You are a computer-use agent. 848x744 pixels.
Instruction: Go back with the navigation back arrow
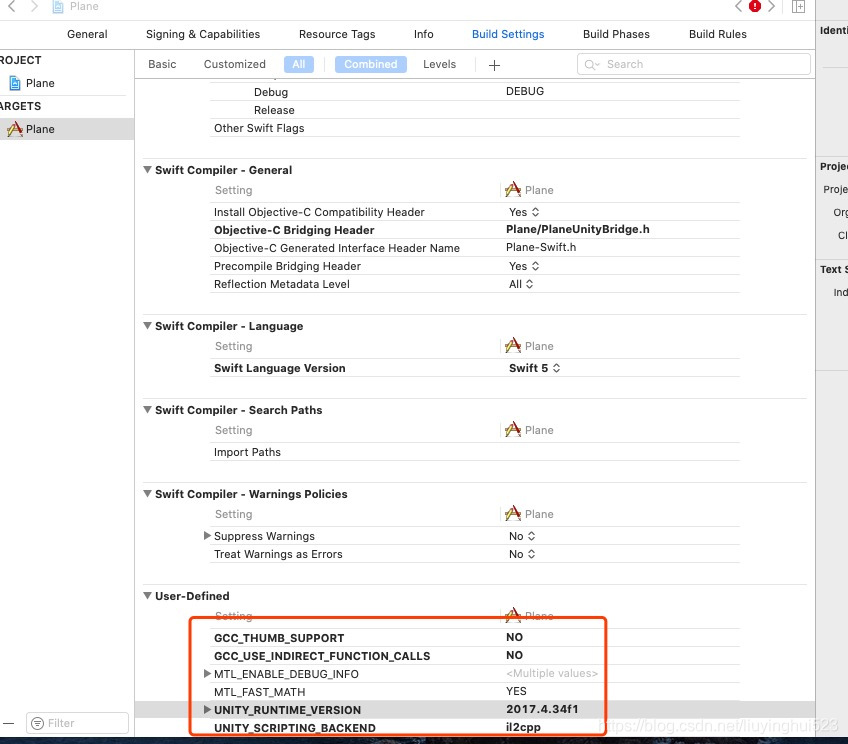[11, 6]
